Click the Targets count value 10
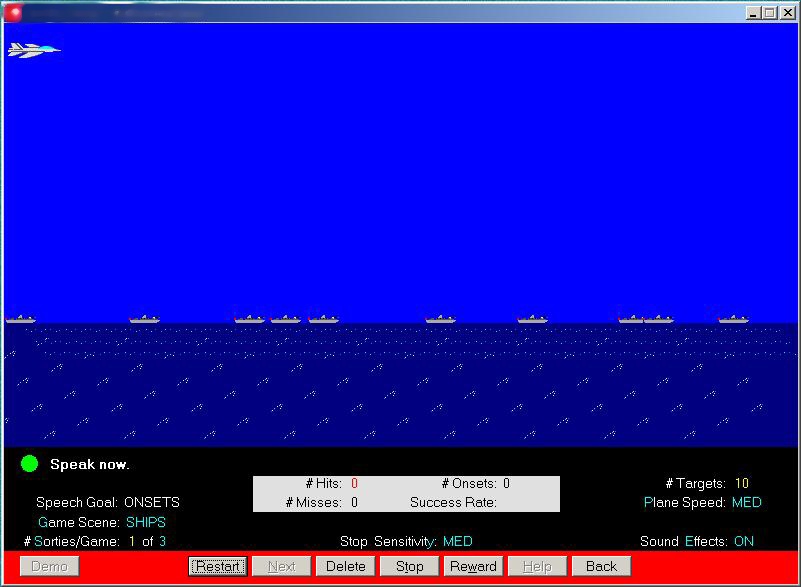Viewport: 801px width, 587px height. (742, 483)
